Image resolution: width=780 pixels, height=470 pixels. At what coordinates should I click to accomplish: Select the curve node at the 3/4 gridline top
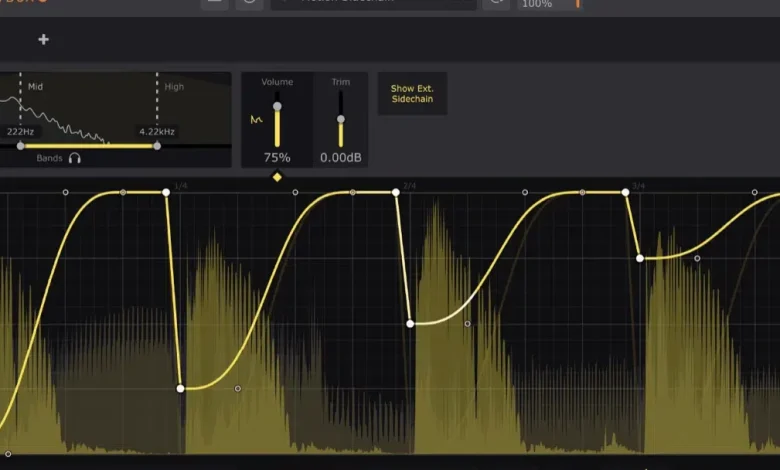pos(626,192)
